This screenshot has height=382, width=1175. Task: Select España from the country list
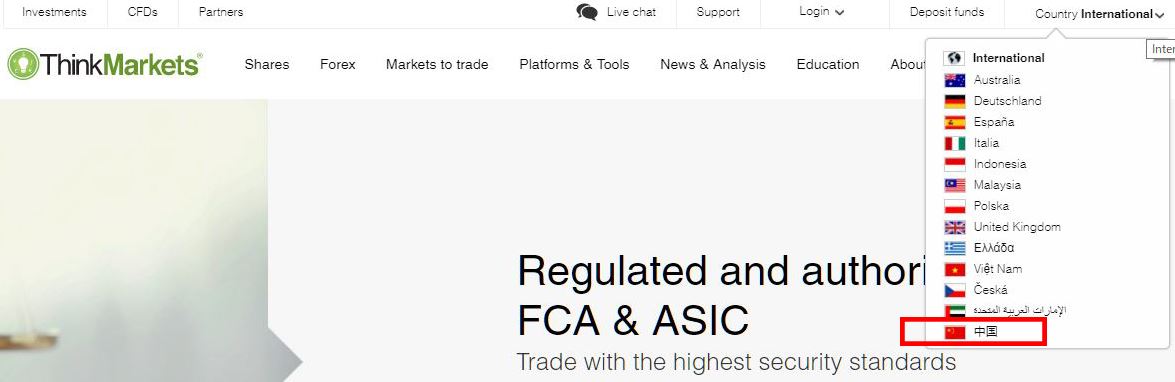(994, 122)
